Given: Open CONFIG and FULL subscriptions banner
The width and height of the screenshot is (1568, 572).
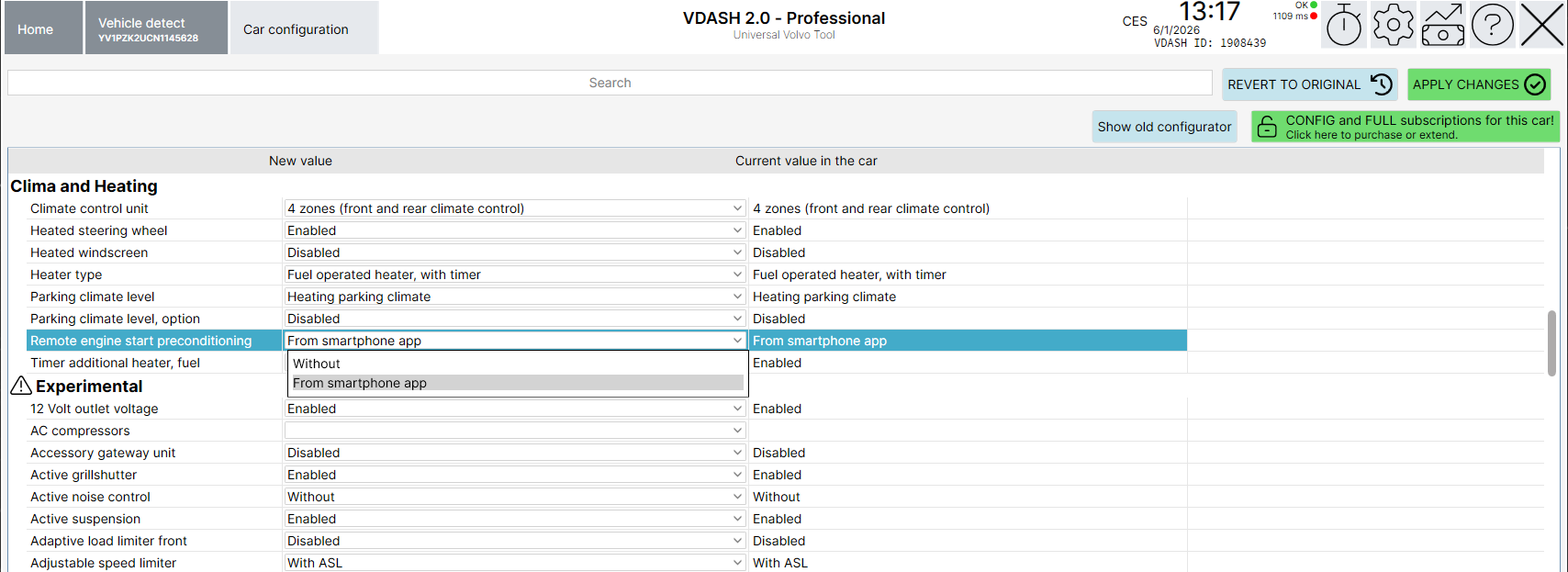Looking at the screenshot, I should tap(1406, 127).
